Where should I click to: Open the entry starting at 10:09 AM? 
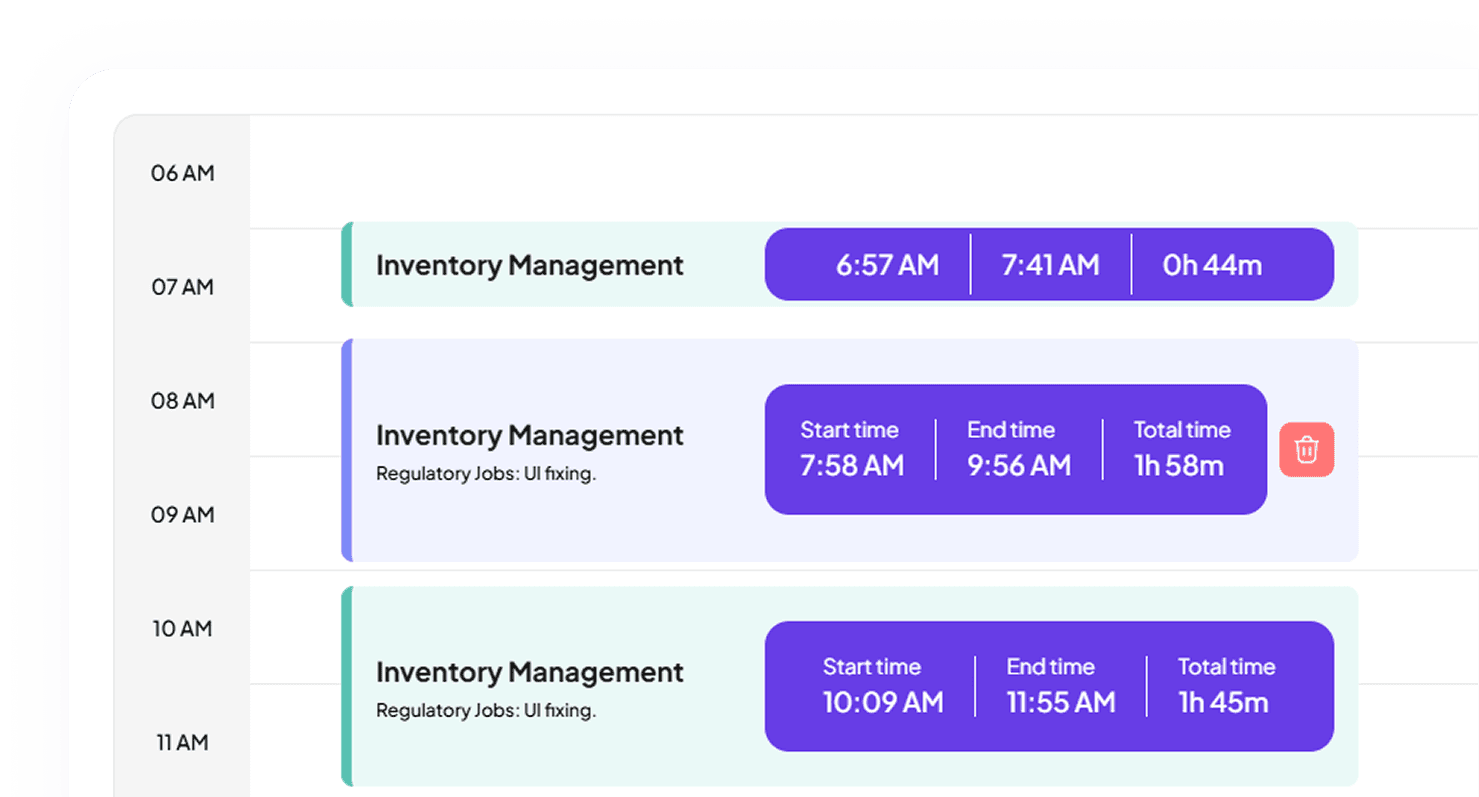(850, 686)
